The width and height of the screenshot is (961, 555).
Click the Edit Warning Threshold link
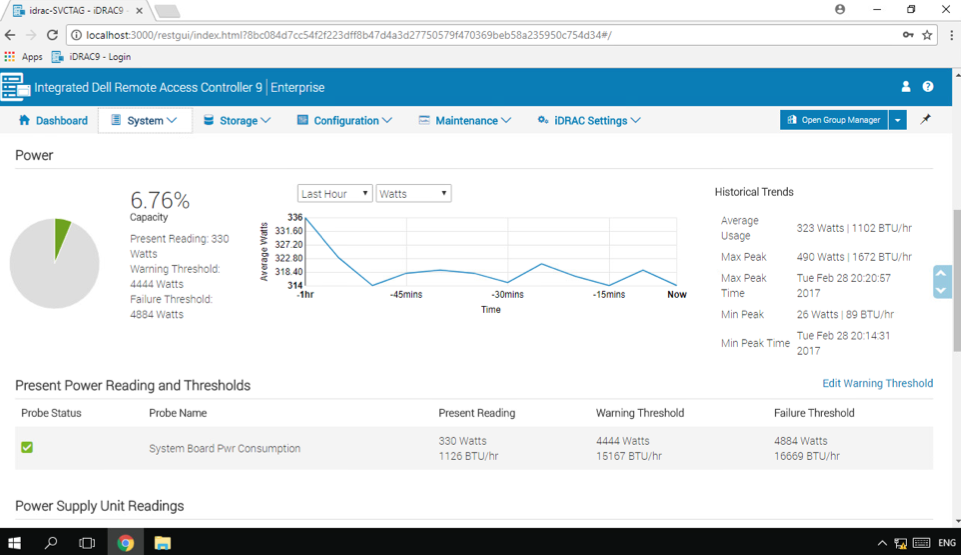878,383
